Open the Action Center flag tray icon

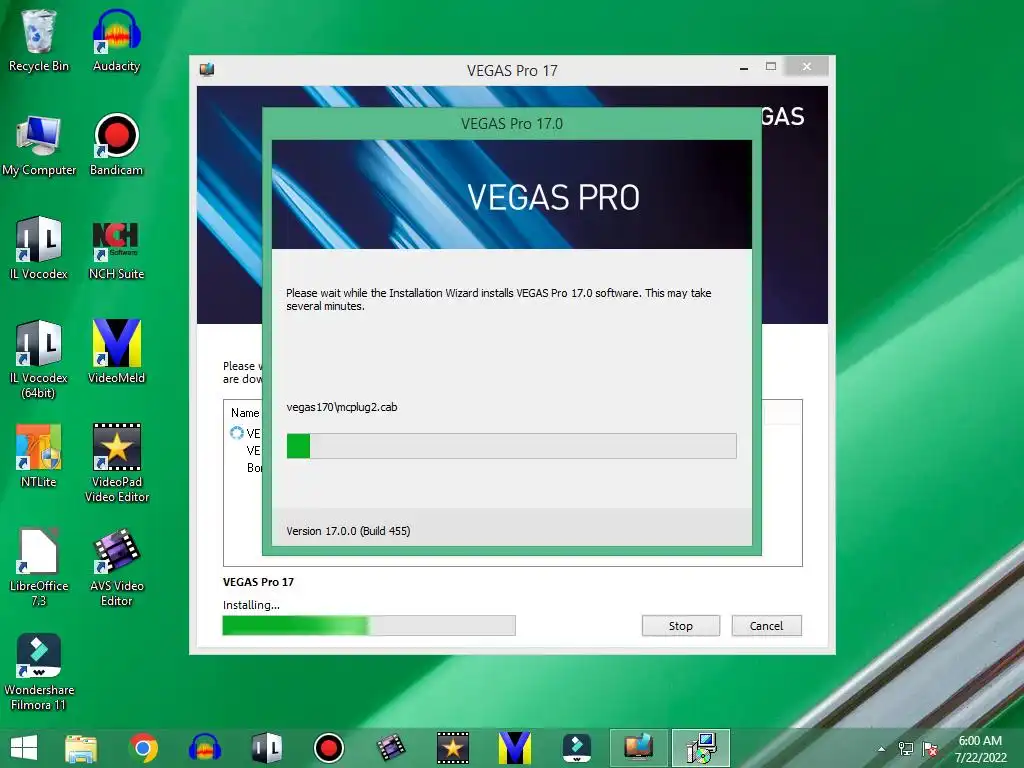[x=930, y=749]
